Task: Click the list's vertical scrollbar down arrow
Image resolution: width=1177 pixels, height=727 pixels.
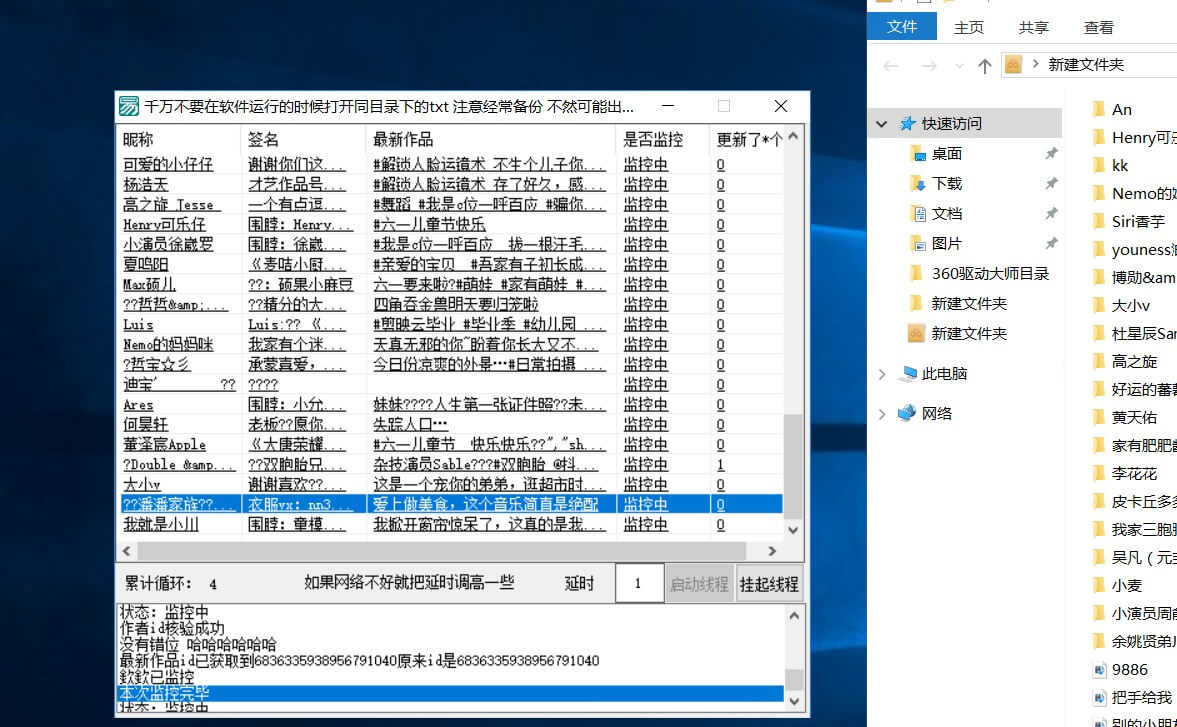Action: pyautogui.click(x=793, y=530)
